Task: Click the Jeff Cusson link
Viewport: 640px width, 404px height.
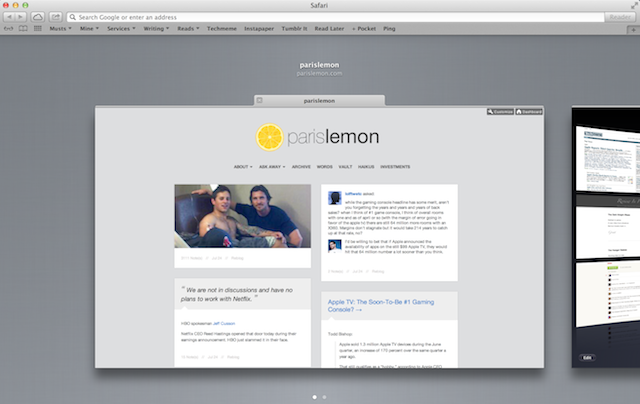Action: (x=224, y=324)
